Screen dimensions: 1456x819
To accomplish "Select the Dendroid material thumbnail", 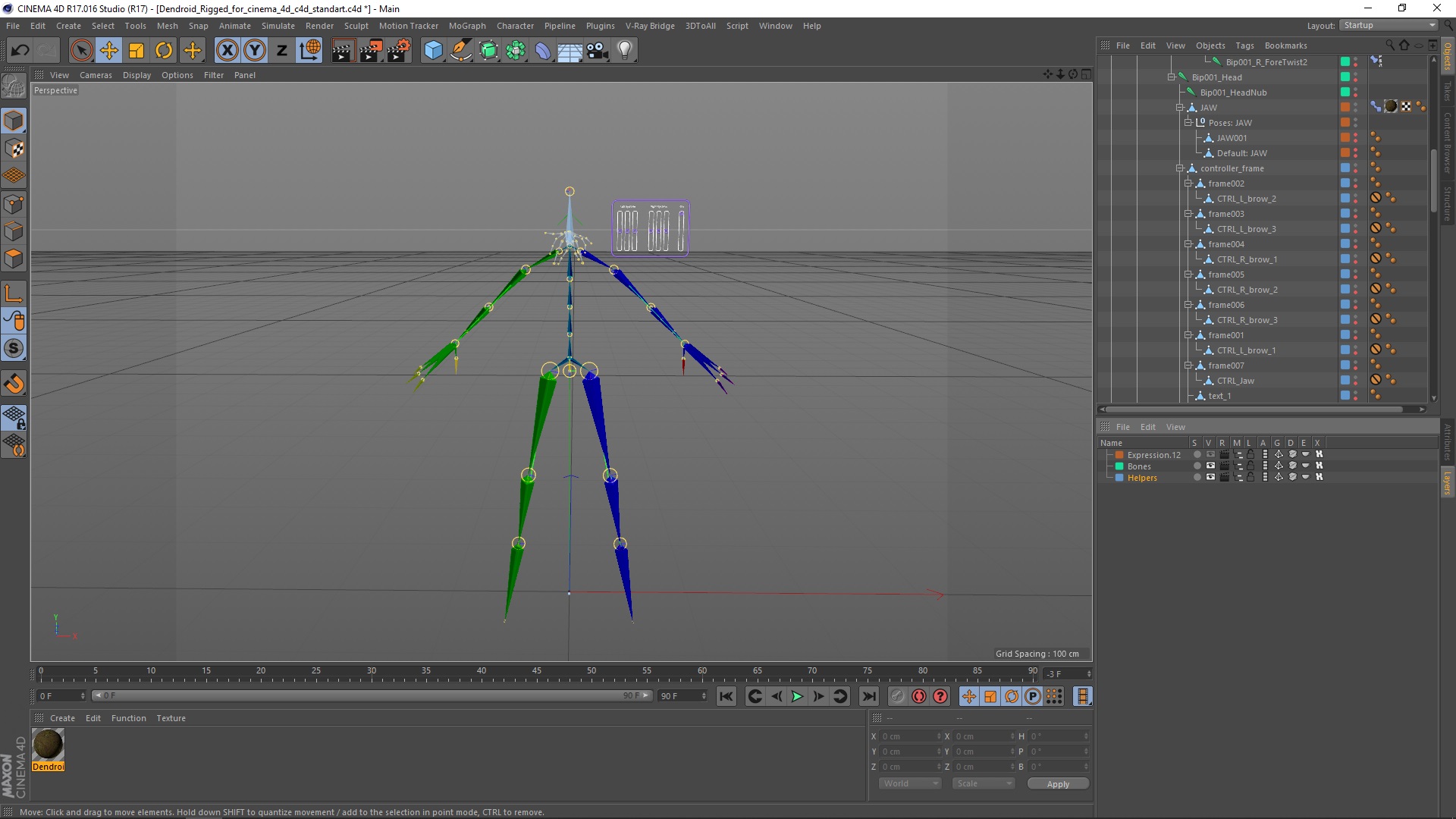I will click(48, 745).
